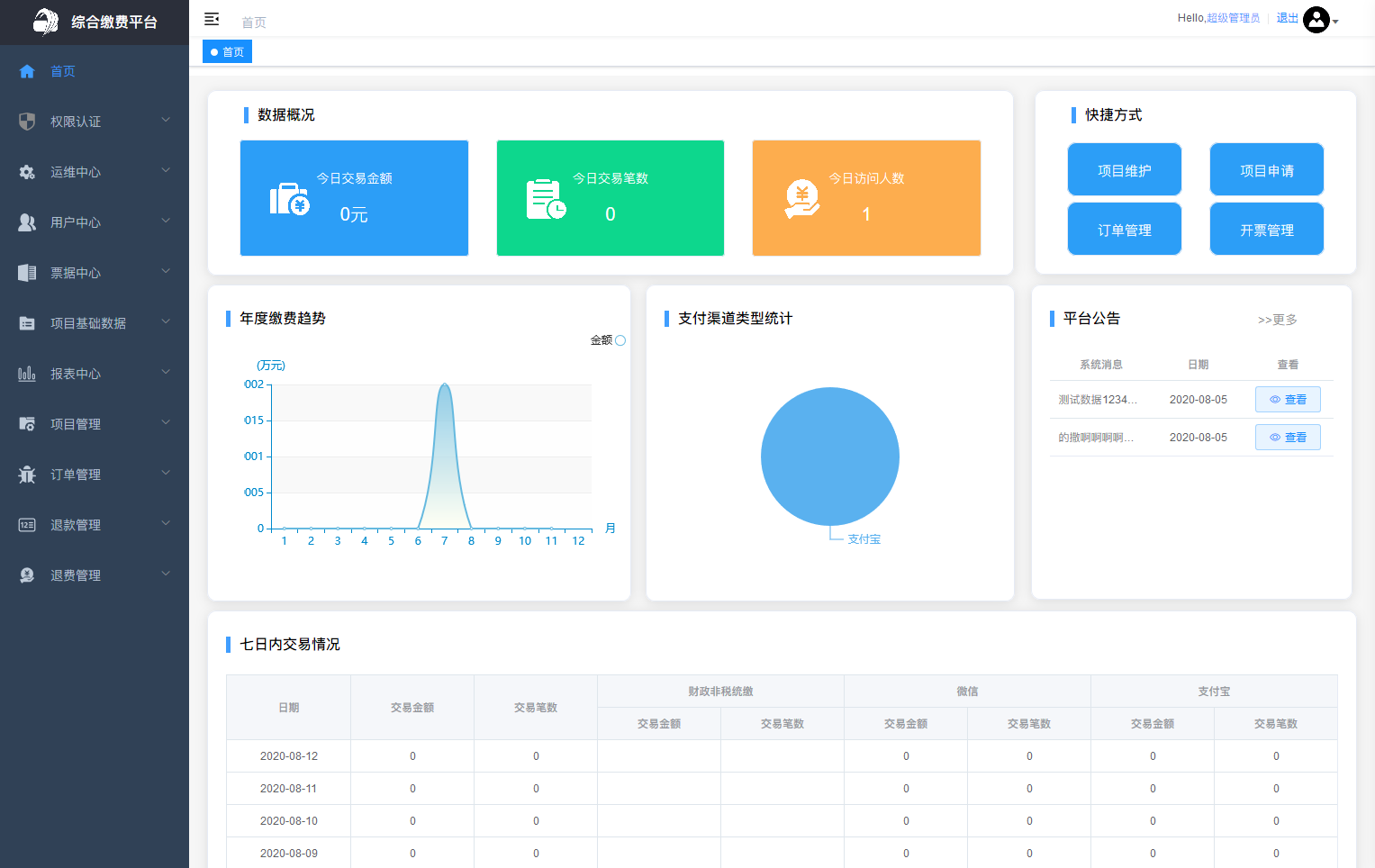The width and height of the screenshot is (1375, 868).
Task: Expand the 权限认证 menu chevron
Action: click(x=166, y=120)
